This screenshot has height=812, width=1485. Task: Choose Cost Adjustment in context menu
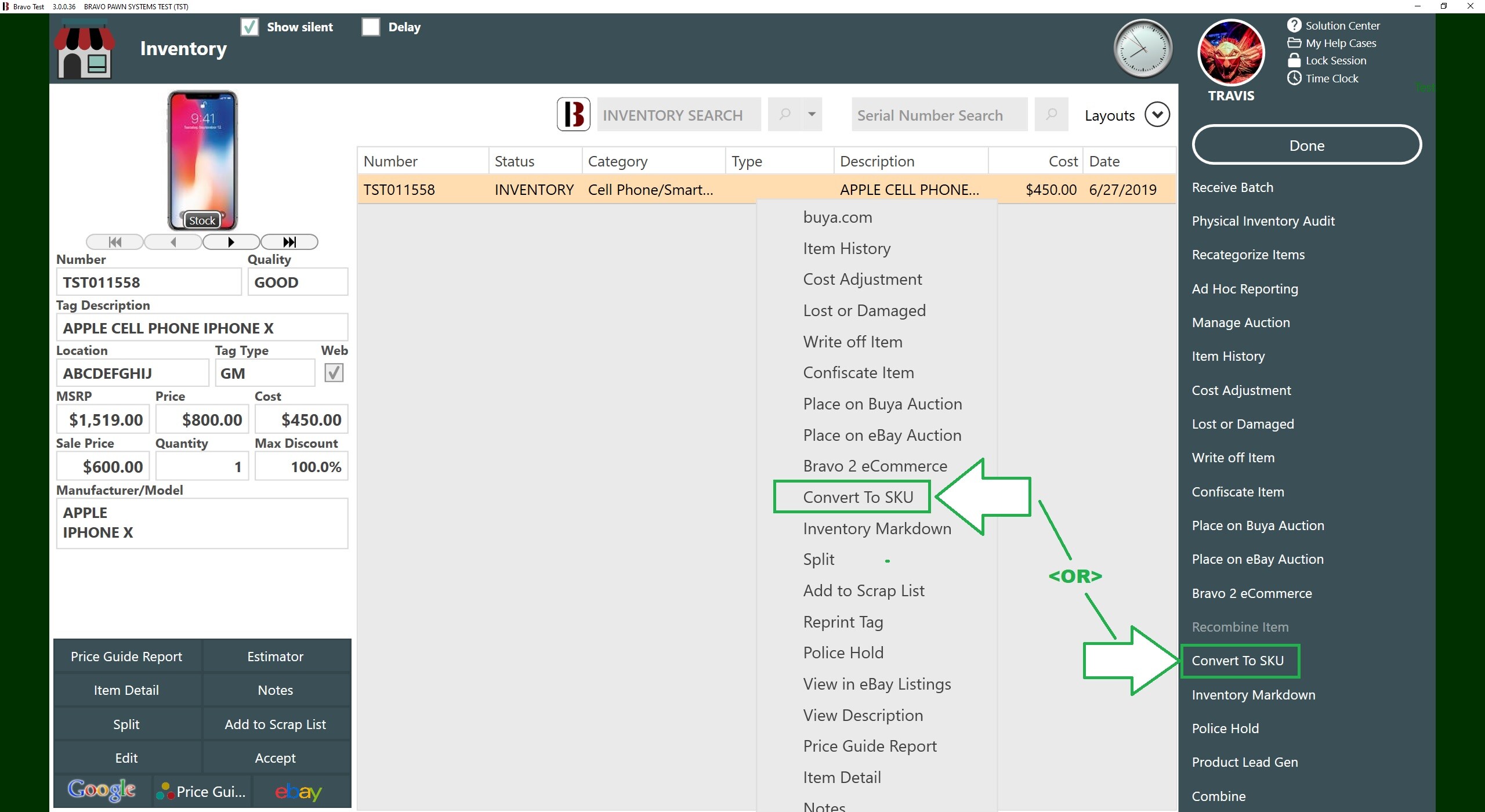(x=862, y=279)
